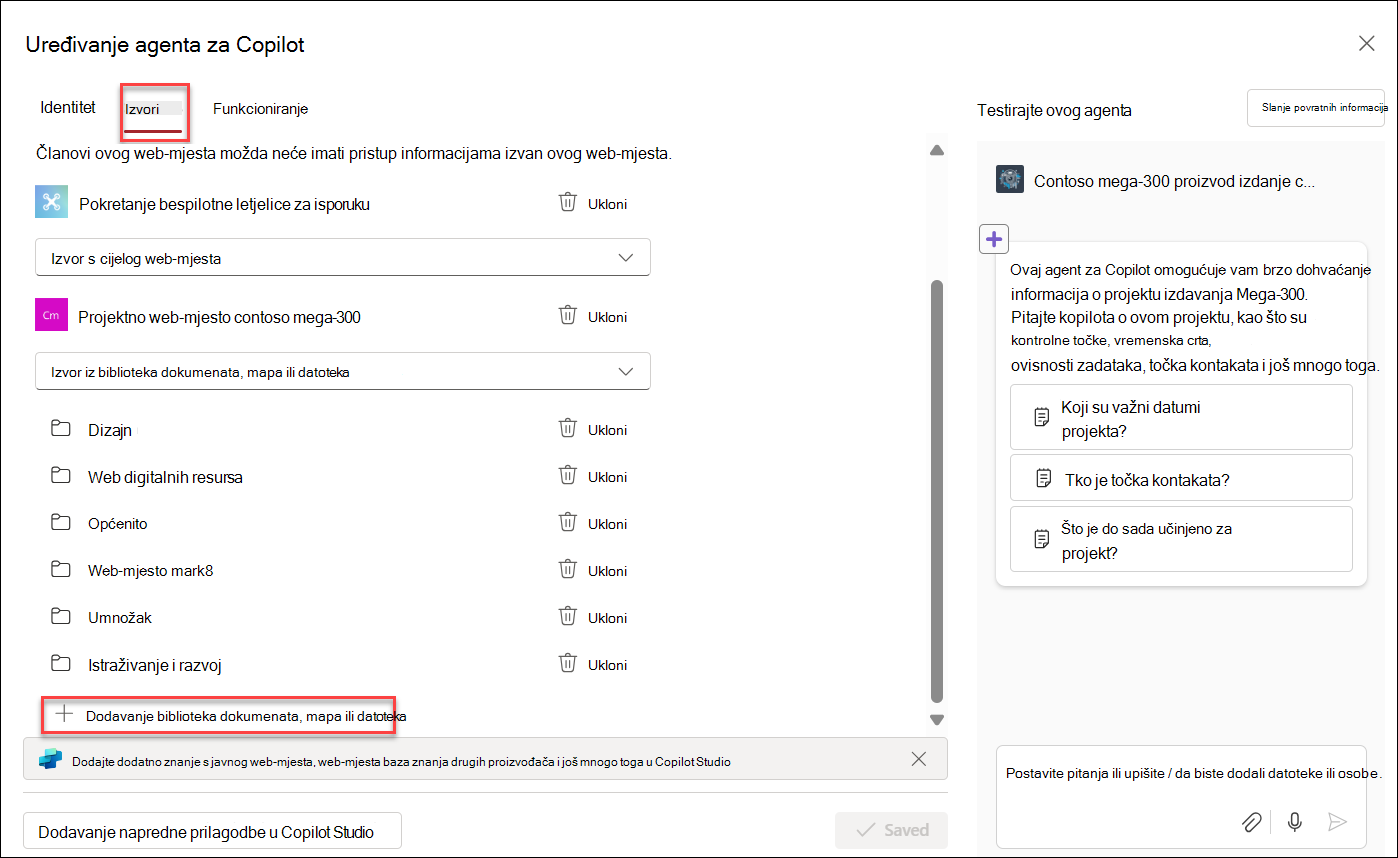Choose prompt Koji su važni datumi projekta?
This screenshot has width=1398, height=858.
(1181, 418)
